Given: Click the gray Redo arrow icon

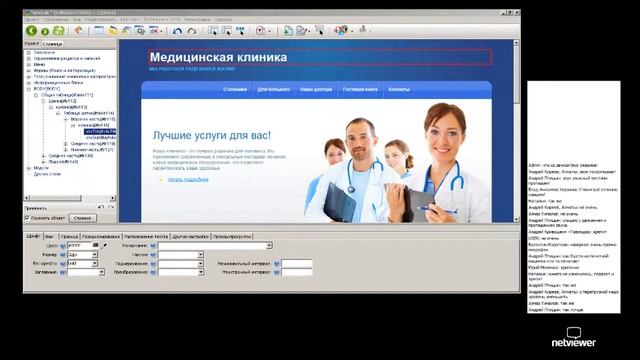Looking at the screenshot, I should (192, 31).
